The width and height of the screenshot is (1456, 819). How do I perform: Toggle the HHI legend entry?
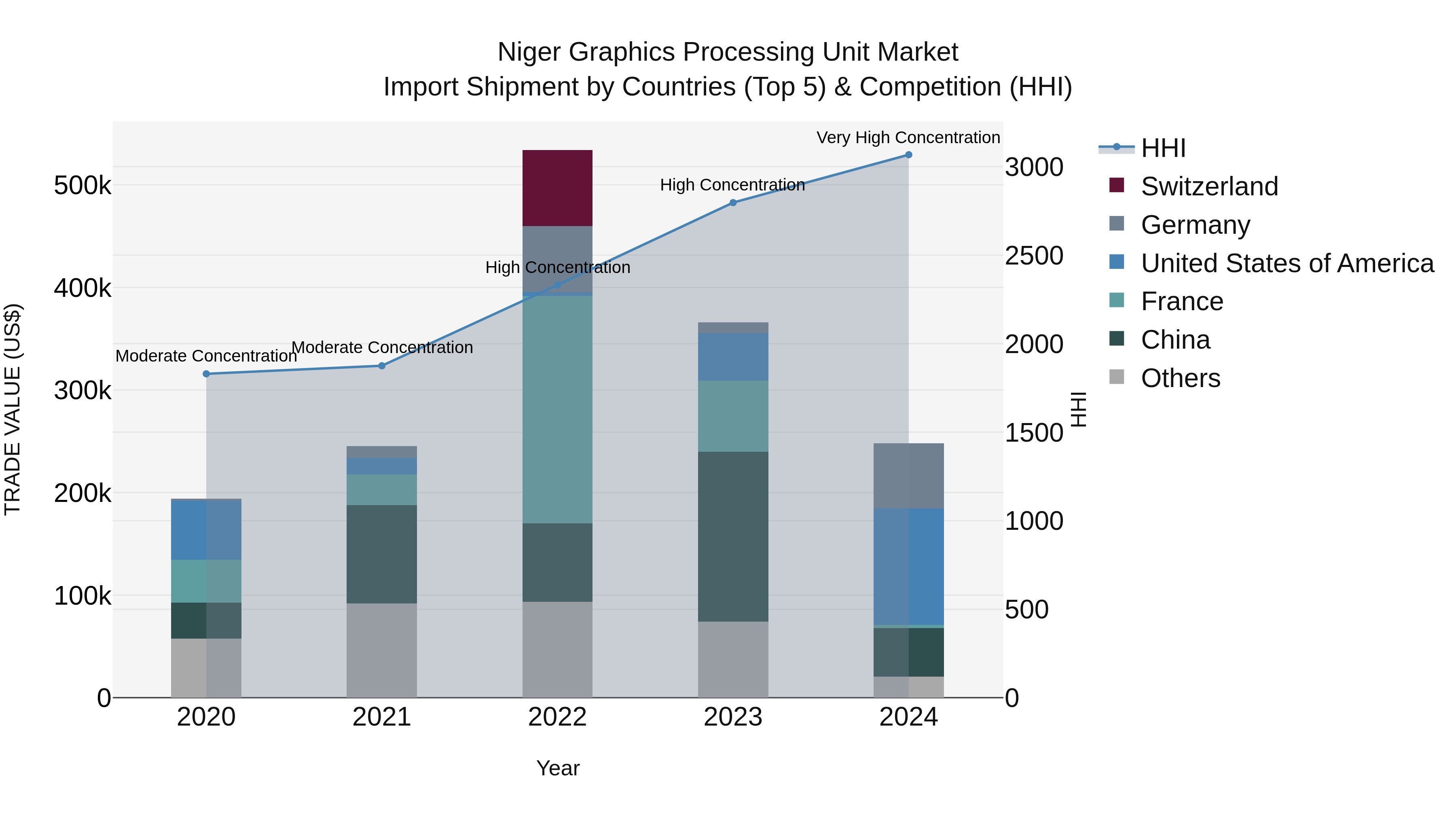(x=1142, y=148)
